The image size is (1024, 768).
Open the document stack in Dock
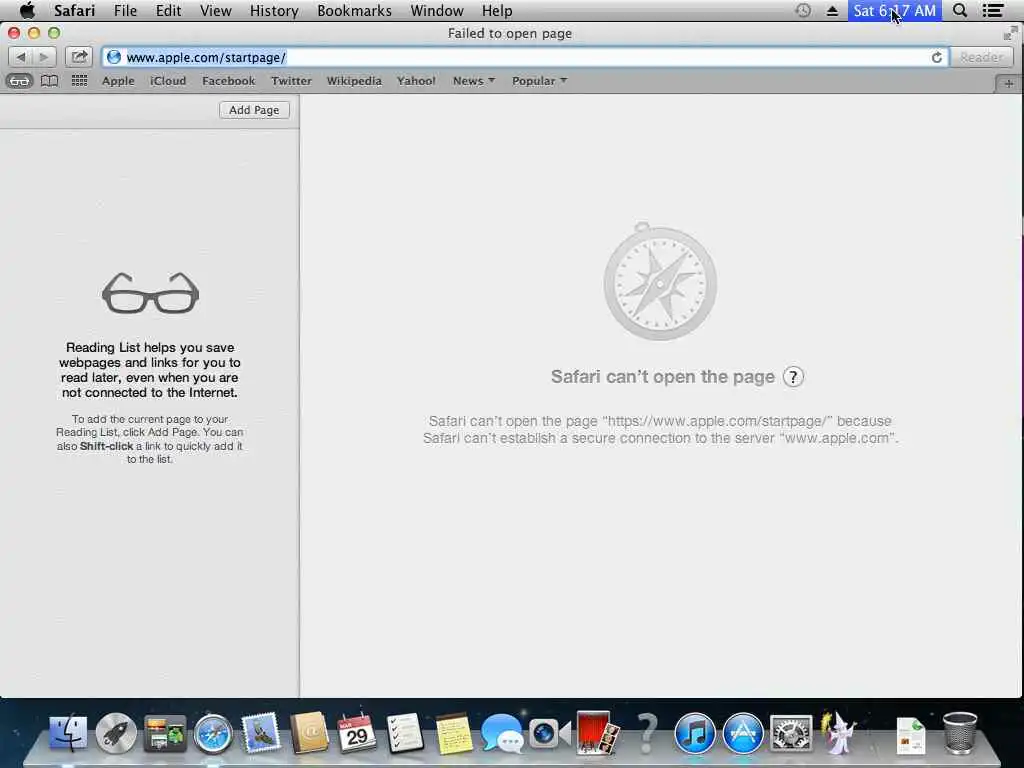[911, 735]
